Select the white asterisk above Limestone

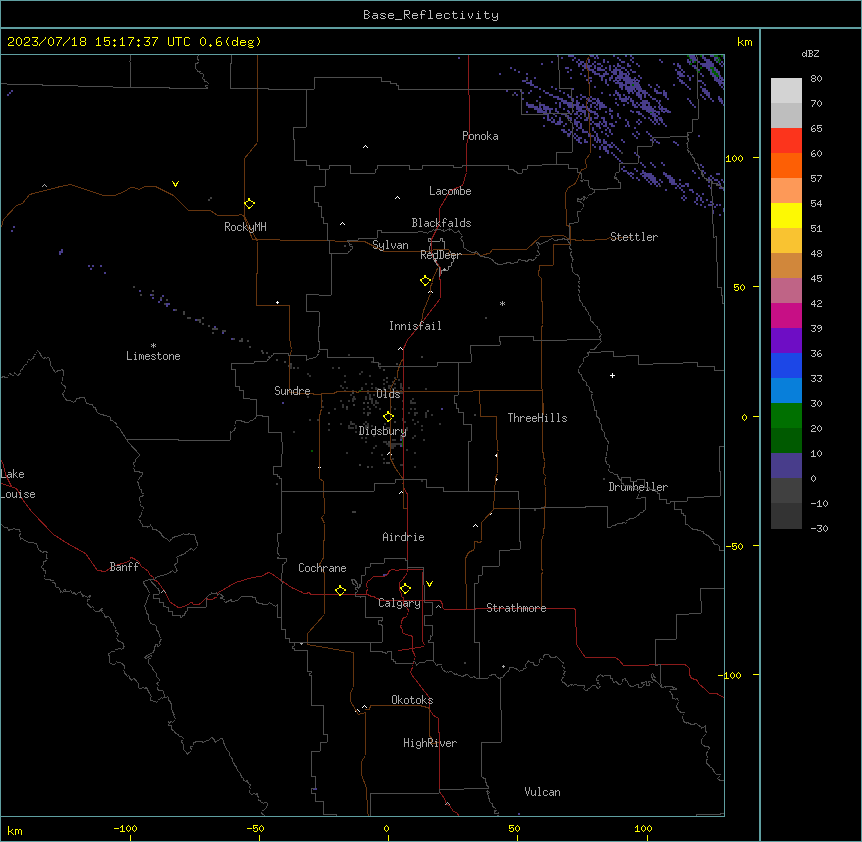153,345
